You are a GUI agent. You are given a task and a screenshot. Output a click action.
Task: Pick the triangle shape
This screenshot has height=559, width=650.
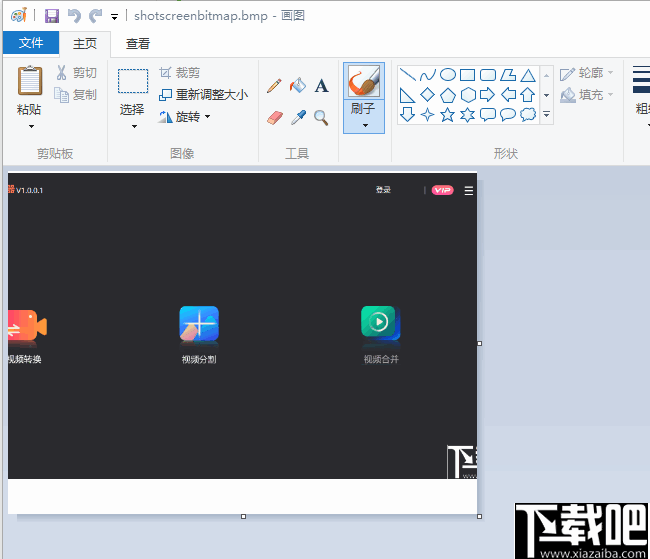click(528, 75)
